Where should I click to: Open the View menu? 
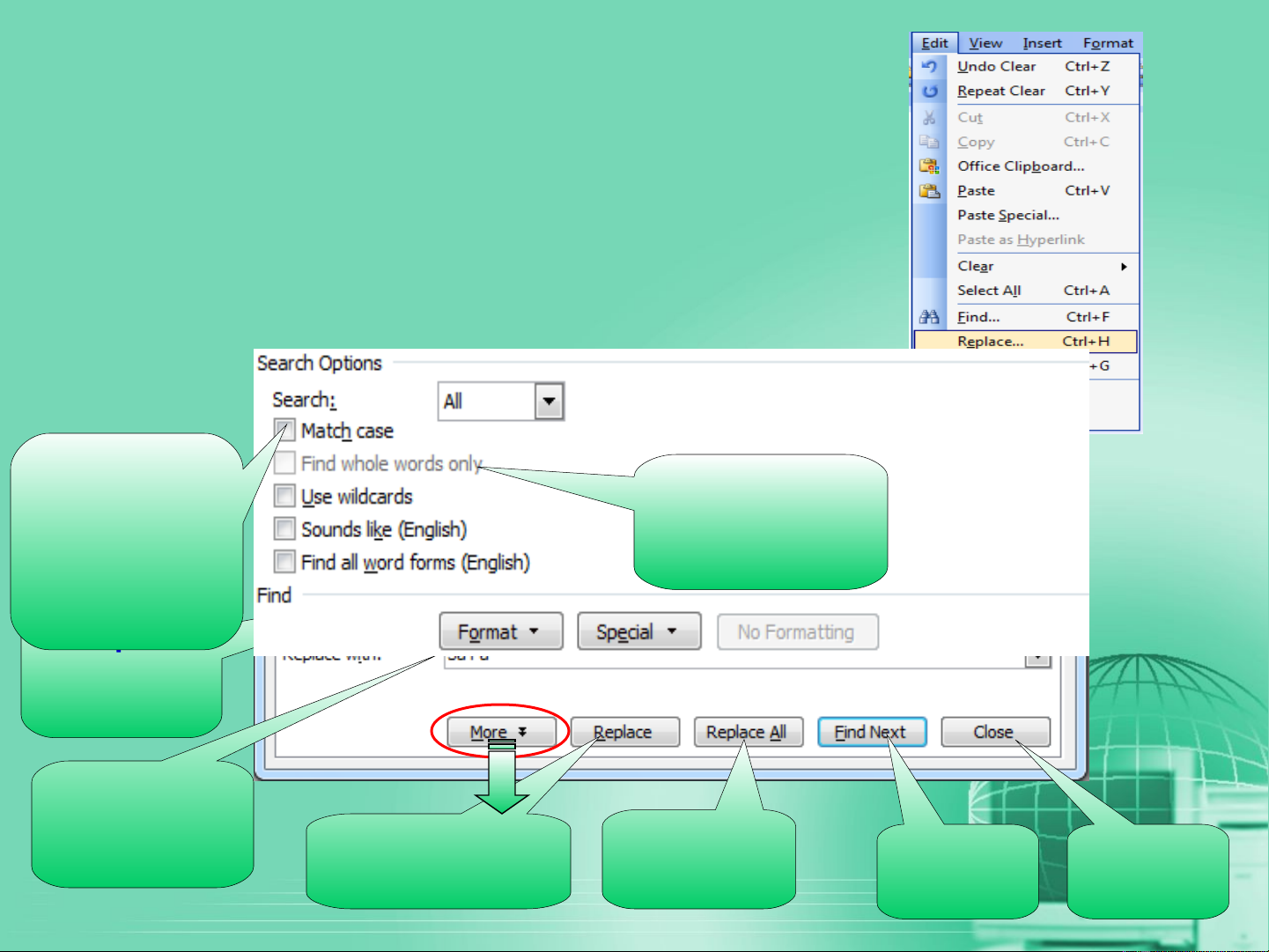pos(985,43)
